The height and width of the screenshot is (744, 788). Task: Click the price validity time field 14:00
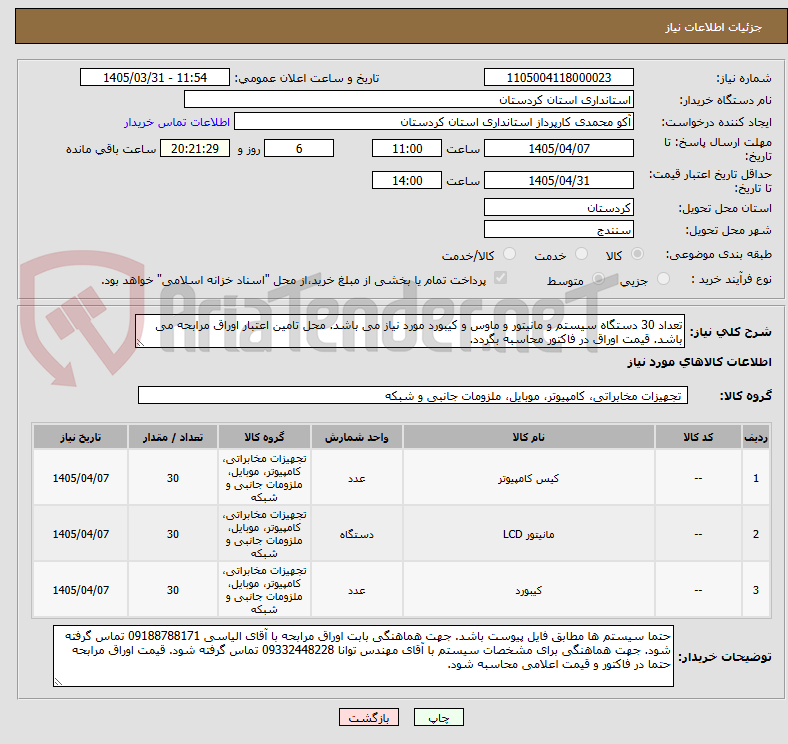tap(407, 180)
